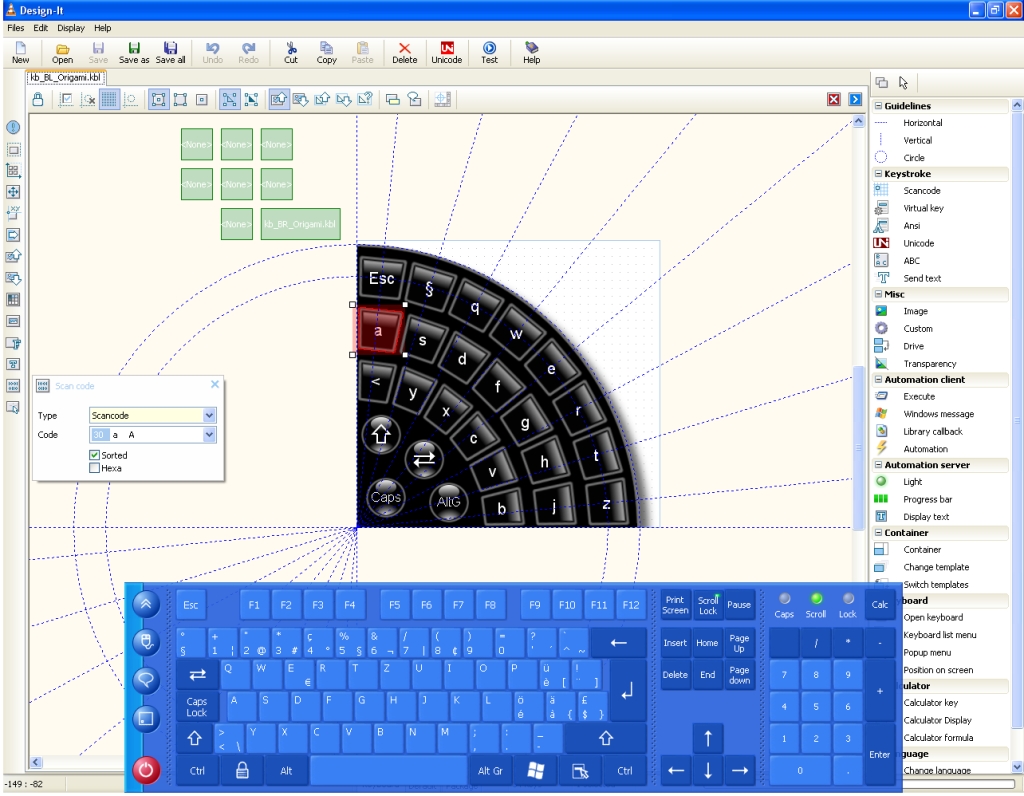Click the Copy toolbar icon
1024x796 pixels.
[326, 52]
